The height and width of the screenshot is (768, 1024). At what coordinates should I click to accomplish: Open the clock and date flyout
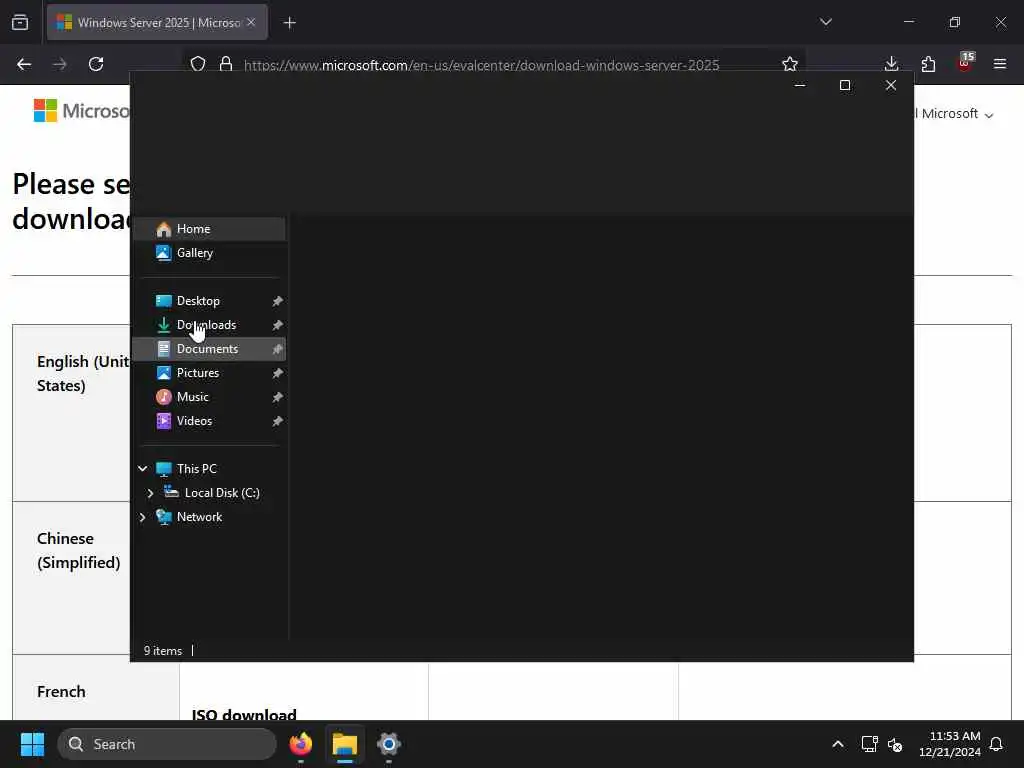[x=949, y=744]
